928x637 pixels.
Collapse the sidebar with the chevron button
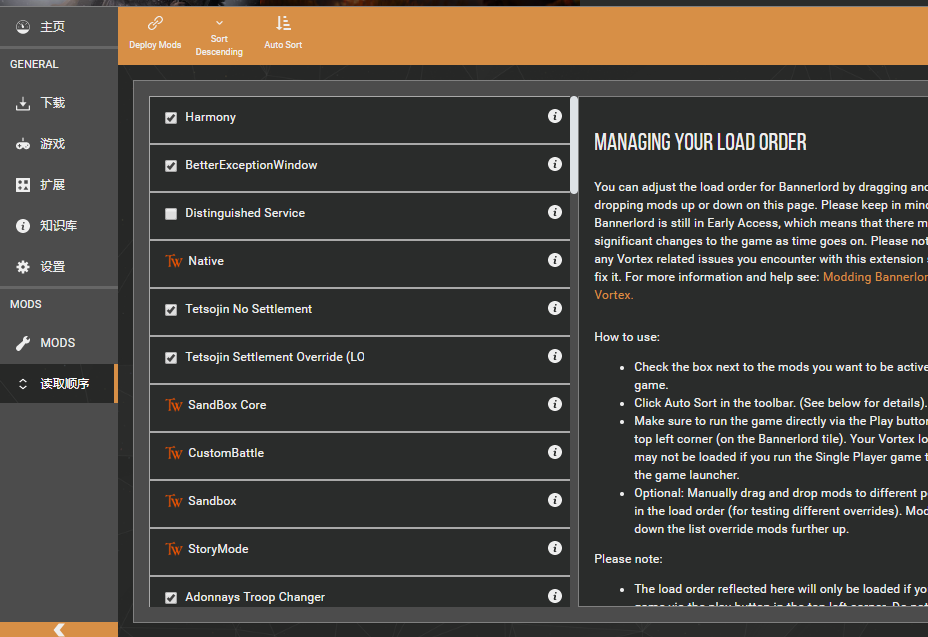[59, 629]
